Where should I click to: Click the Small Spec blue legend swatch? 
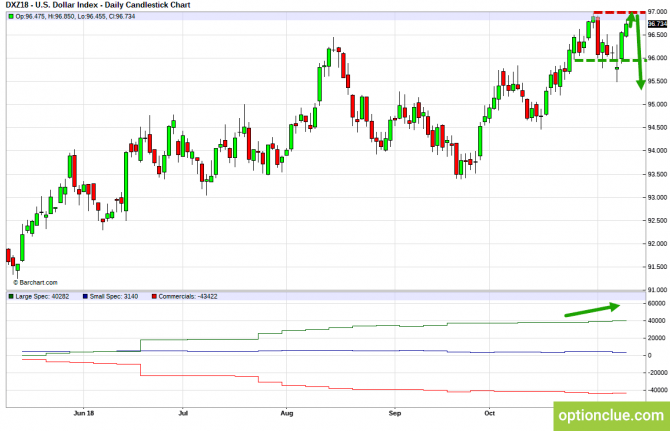point(85,296)
